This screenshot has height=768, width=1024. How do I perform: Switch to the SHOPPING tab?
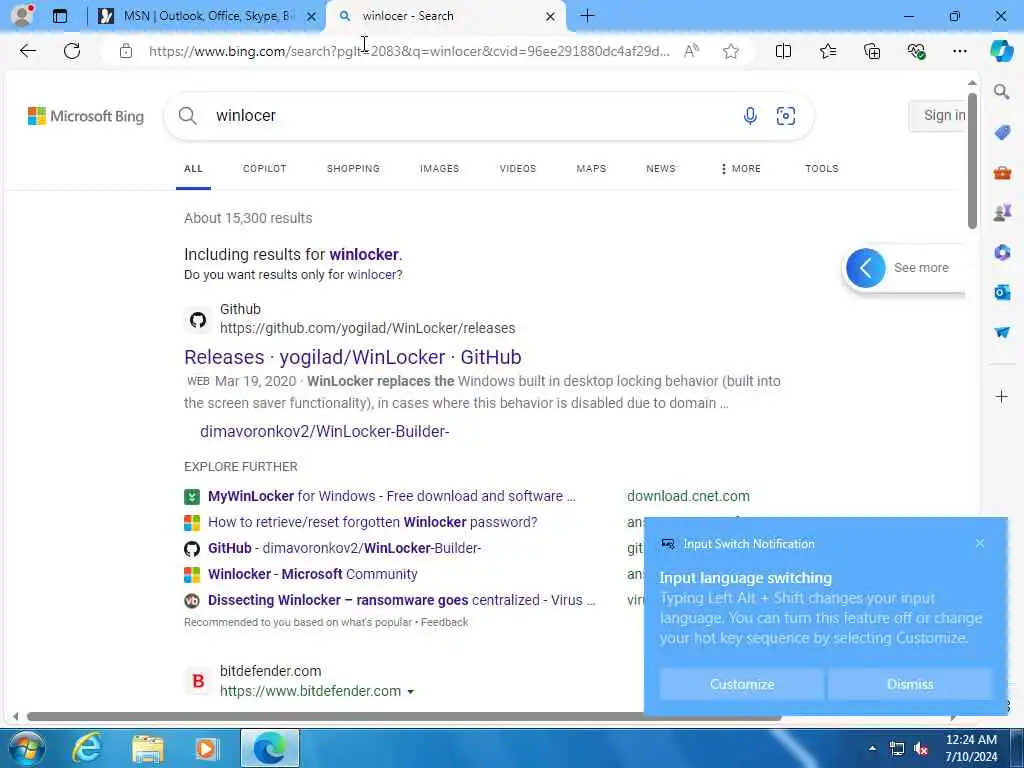pyautogui.click(x=353, y=168)
